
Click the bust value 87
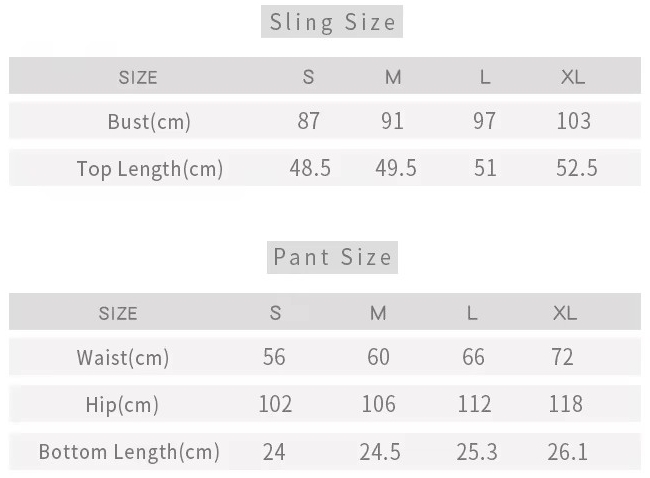click(309, 121)
